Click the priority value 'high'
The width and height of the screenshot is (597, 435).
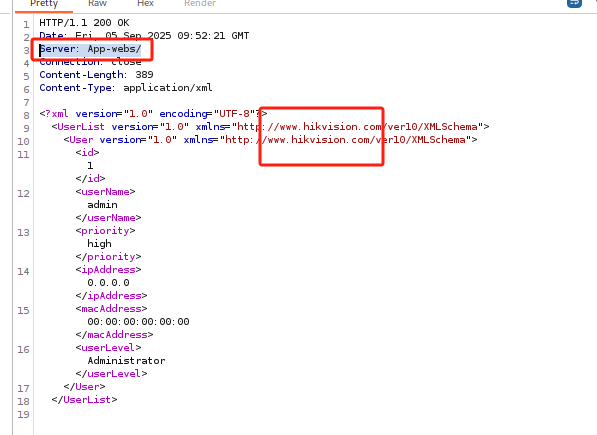tap(99, 244)
